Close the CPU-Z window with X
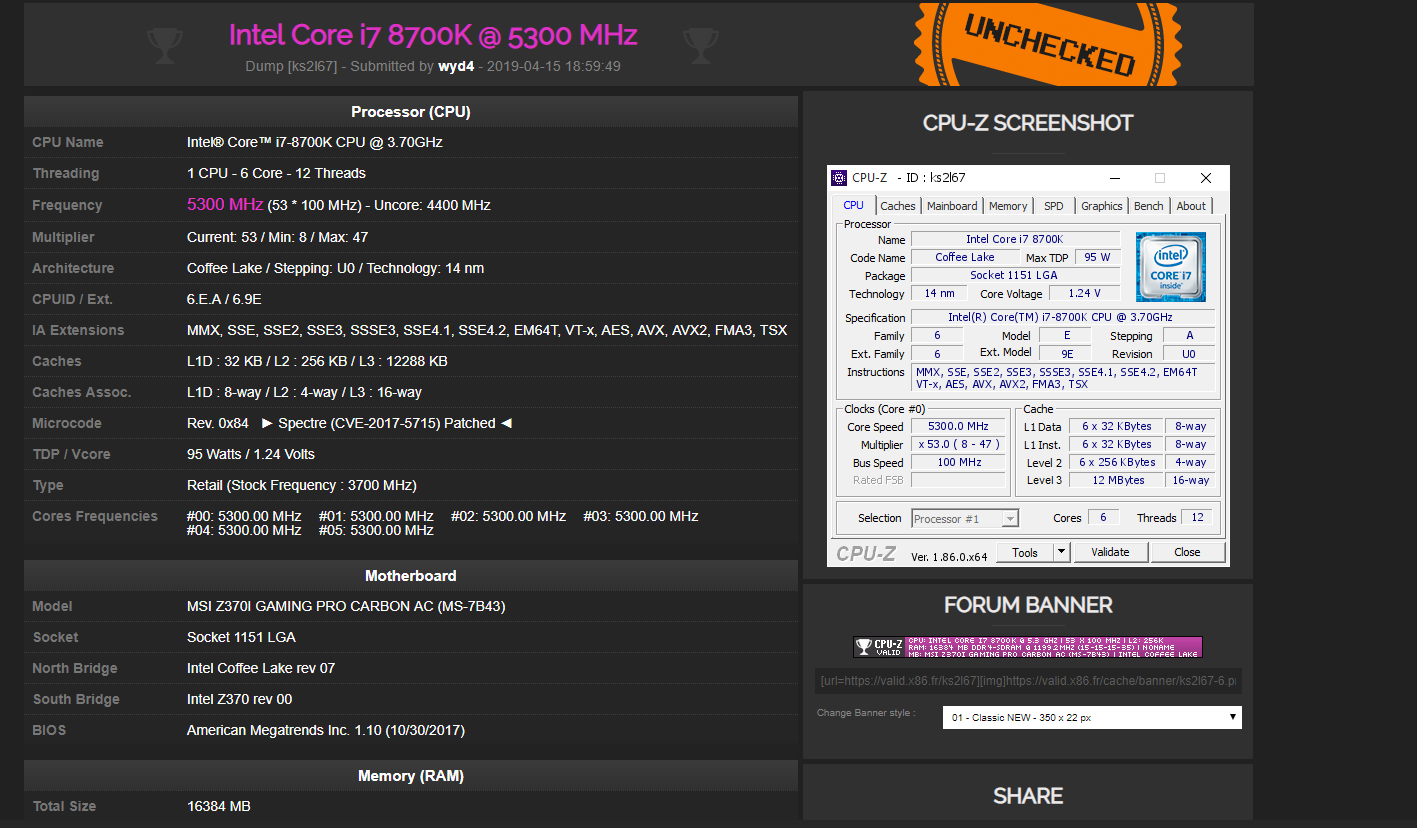 pos(1206,178)
